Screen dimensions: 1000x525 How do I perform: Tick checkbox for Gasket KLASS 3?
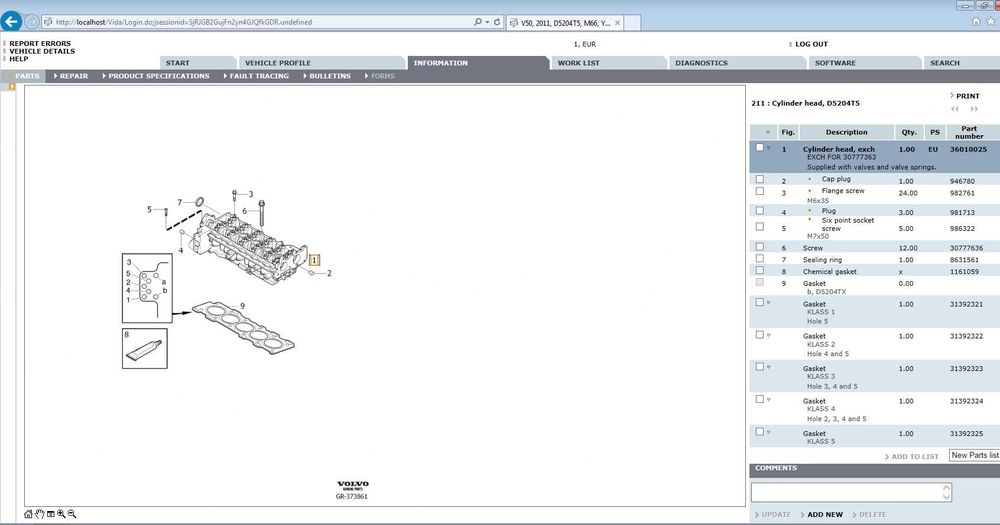[759, 367]
